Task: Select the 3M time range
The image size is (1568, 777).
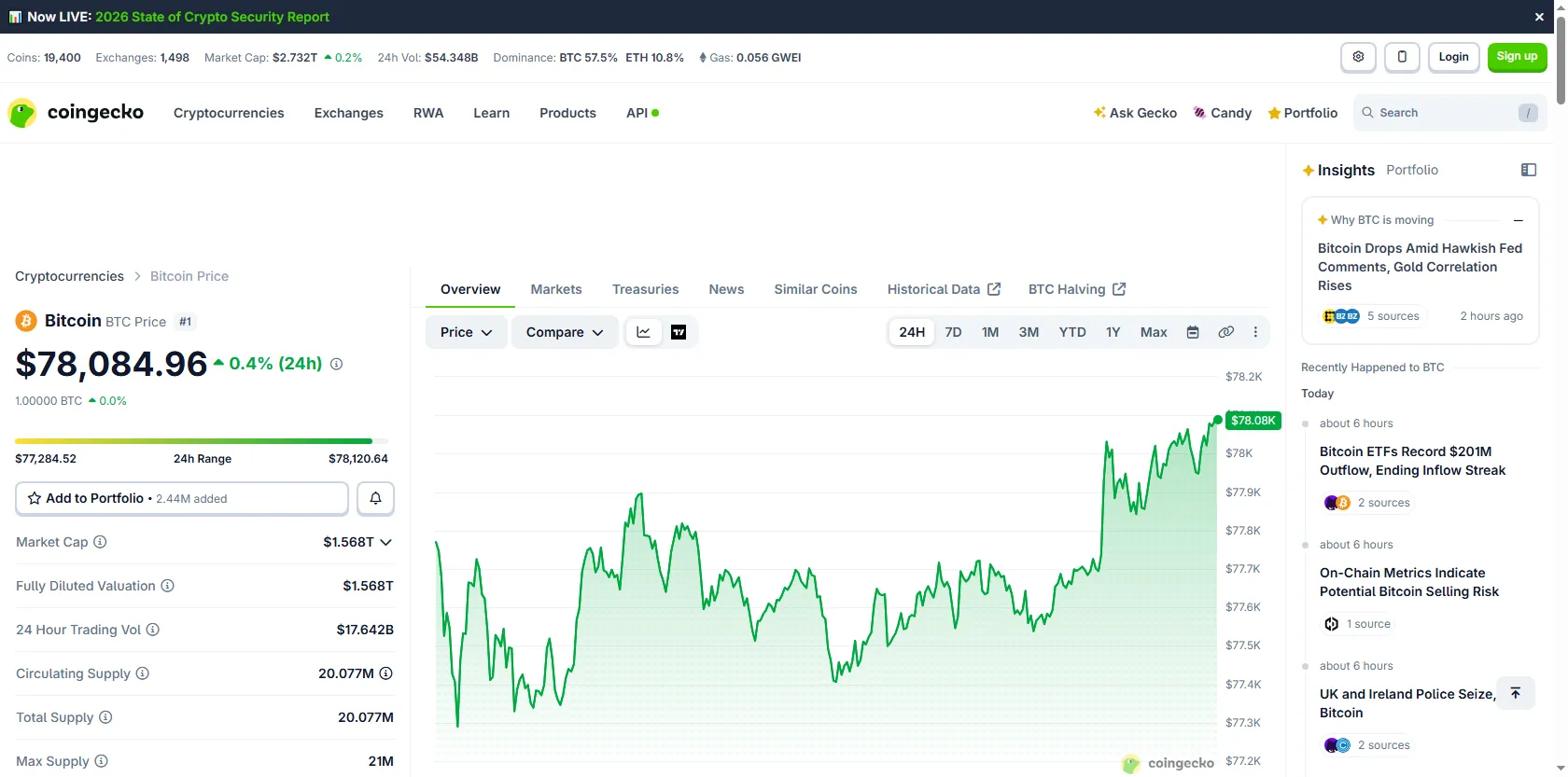Action: tap(1029, 332)
